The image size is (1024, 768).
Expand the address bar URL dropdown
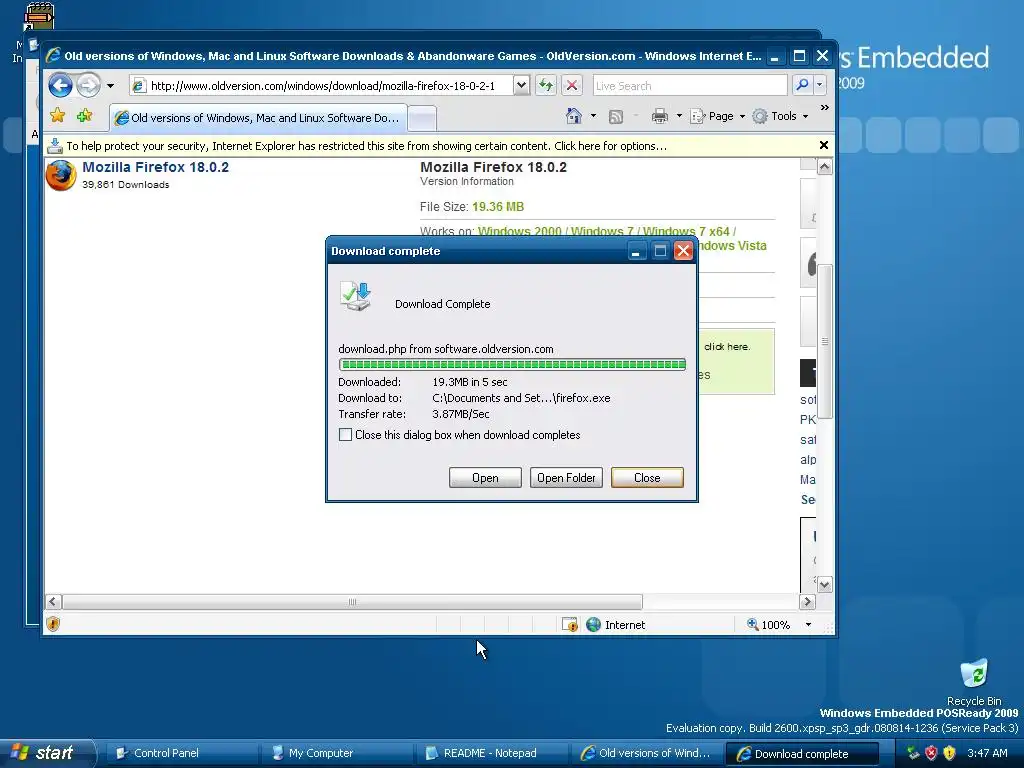[521, 85]
